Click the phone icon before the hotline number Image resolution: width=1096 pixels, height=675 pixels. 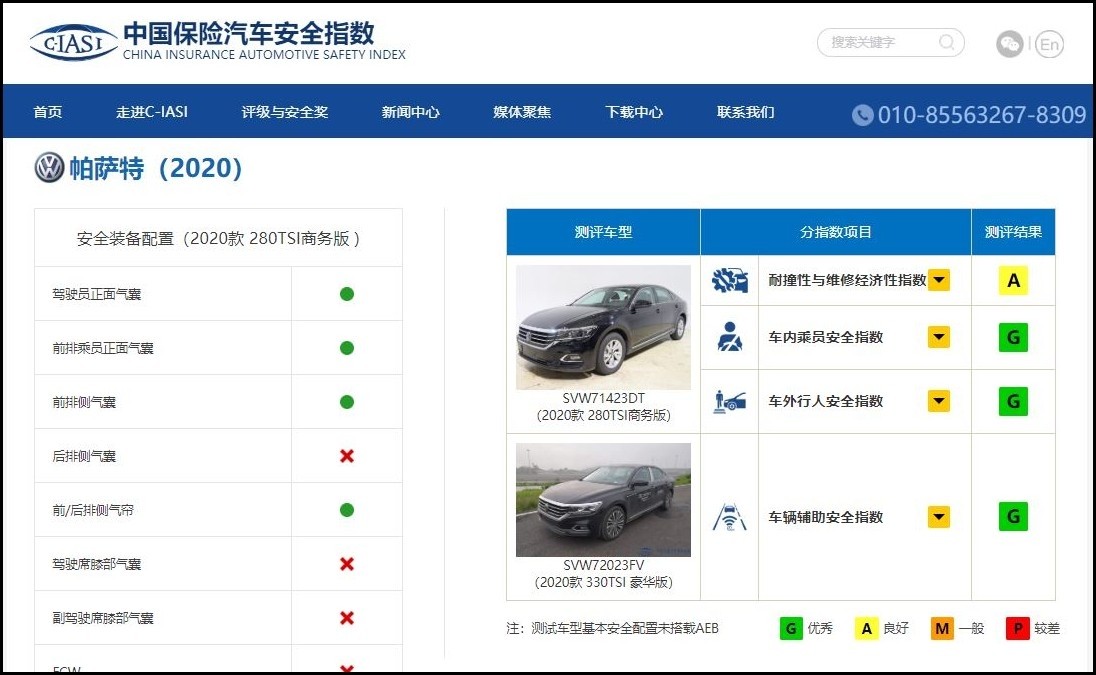[x=862, y=115]
